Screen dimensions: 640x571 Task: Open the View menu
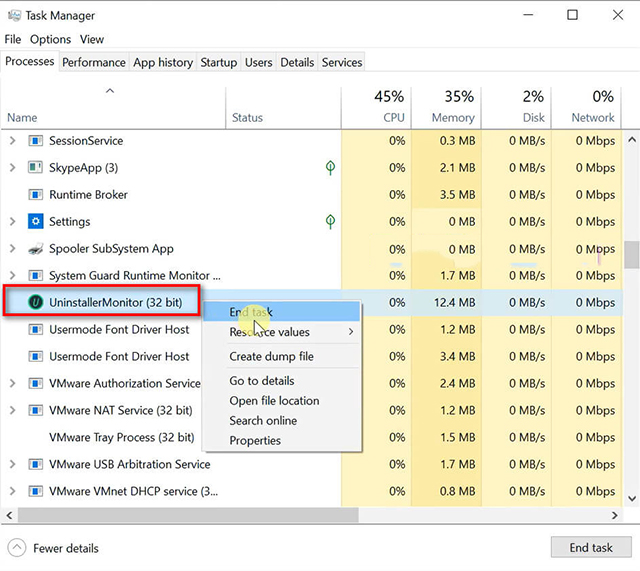92,39
